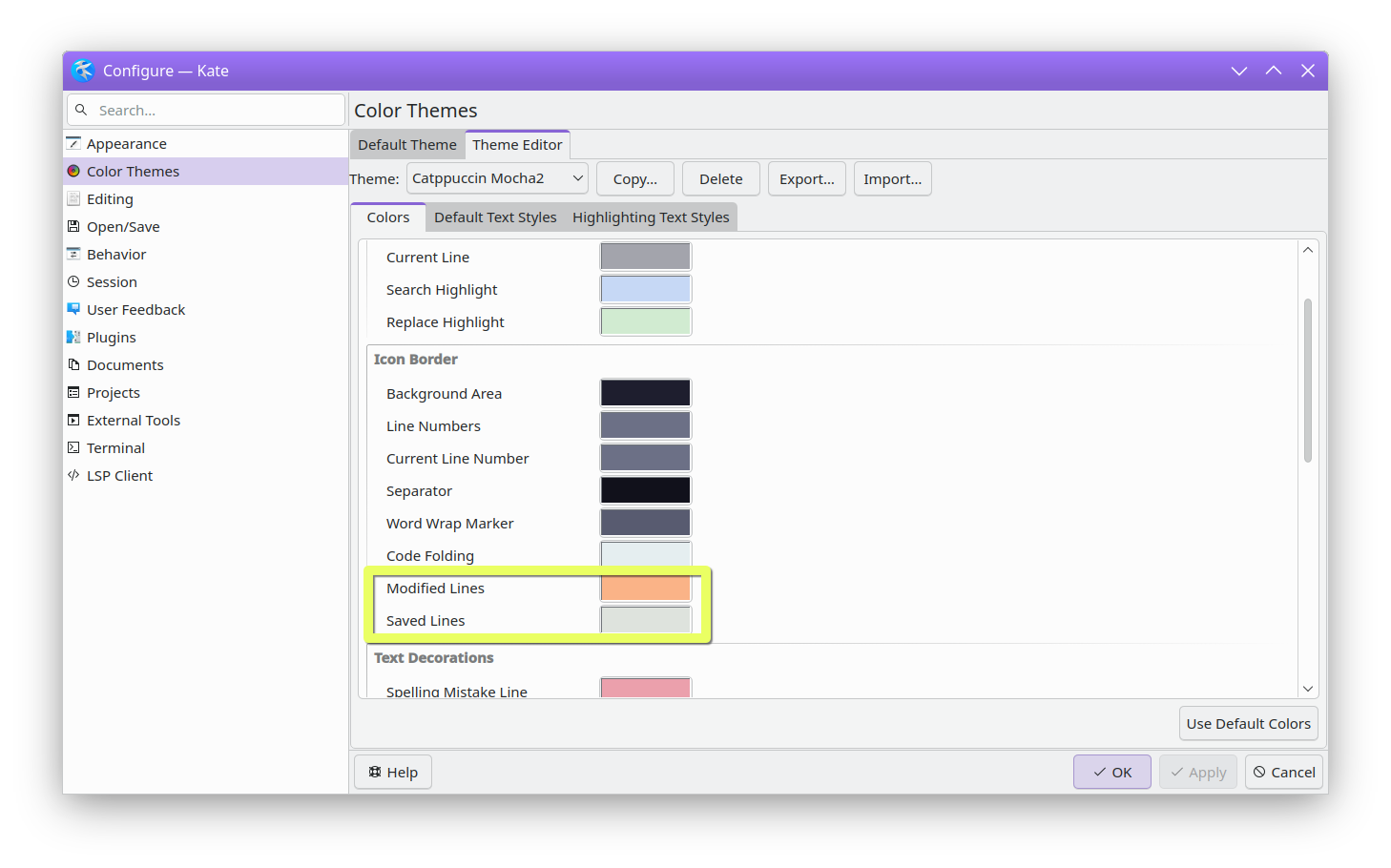The height and width of the screenshot is (868, 1391).
Task: Switch to the Default Theme tab
Action: [x=407, y=145]
